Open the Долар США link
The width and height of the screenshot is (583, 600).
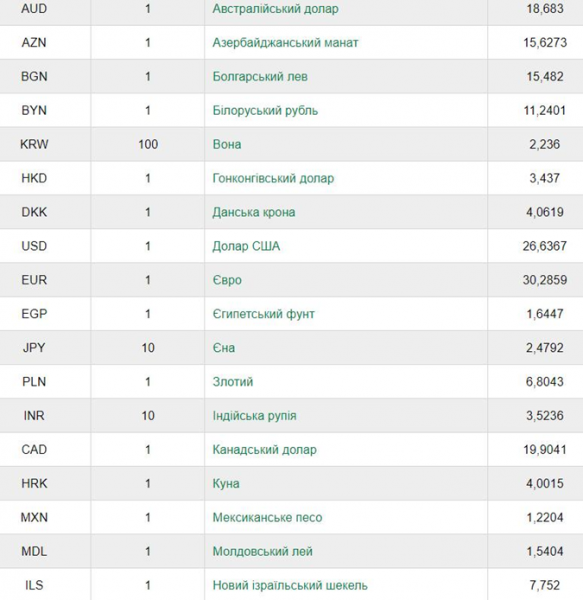[x=246, y=246]
